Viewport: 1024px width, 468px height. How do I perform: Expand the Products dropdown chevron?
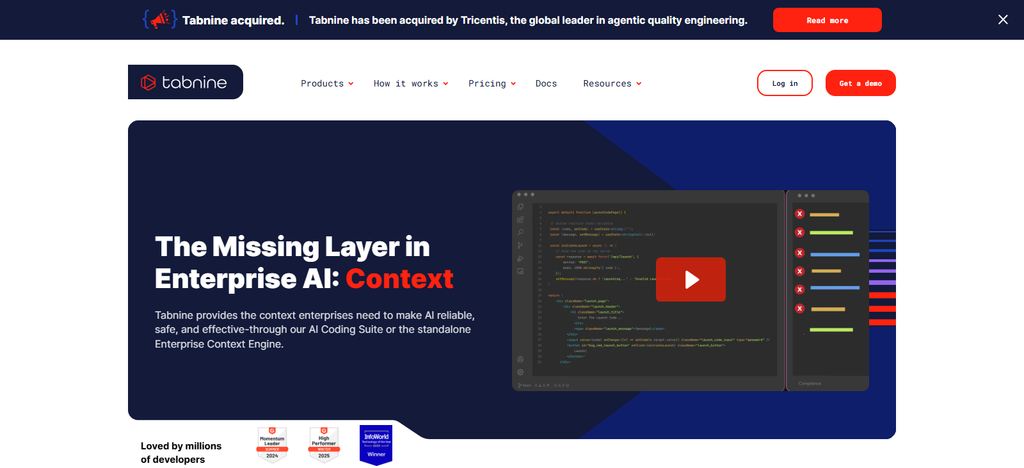pyautogui.click(x=351, y=84)
